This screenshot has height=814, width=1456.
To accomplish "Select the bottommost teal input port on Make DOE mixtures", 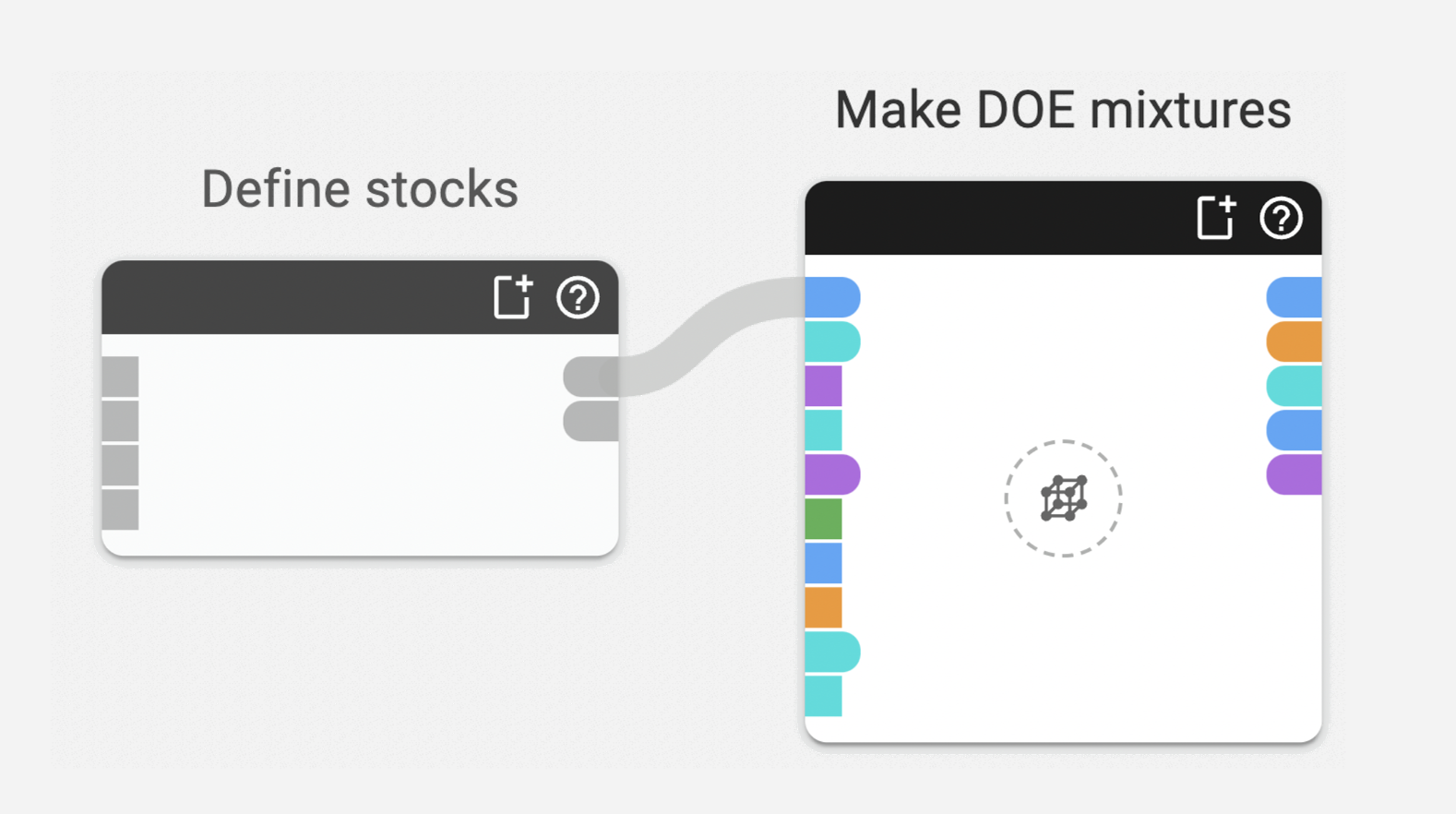I will 823,696.
